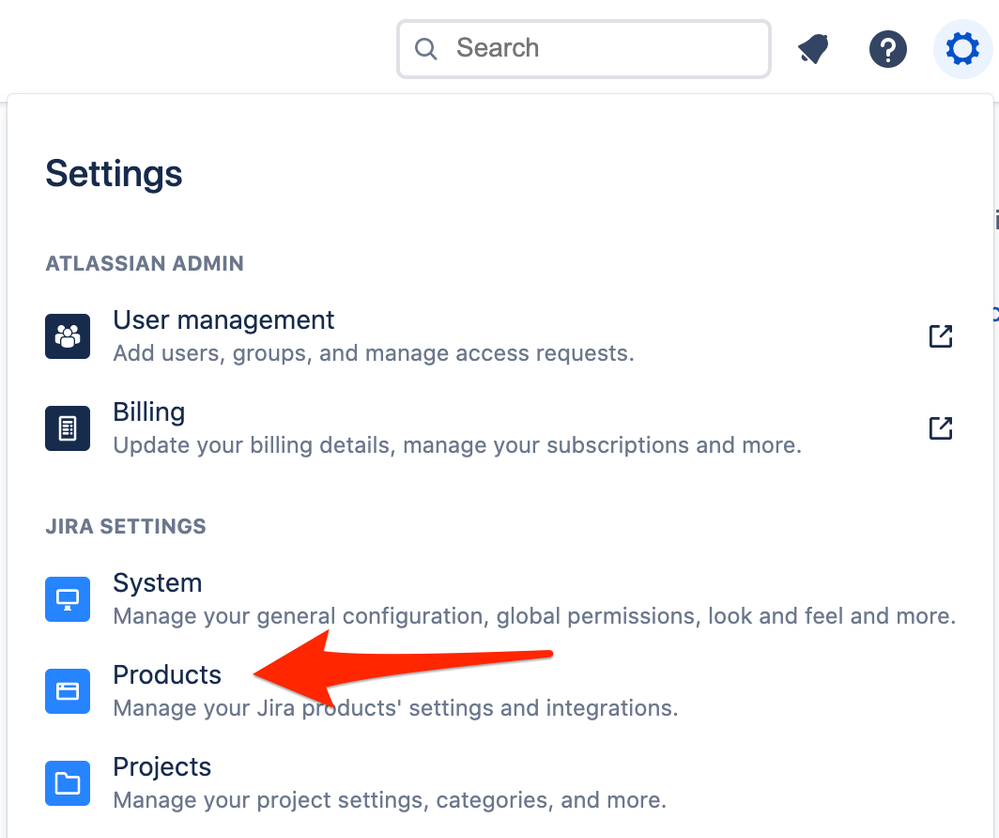Click the magnifier icon in Search
Image resolution: width=999 pixels, height=838 pixels.
(x=426, y=48)
